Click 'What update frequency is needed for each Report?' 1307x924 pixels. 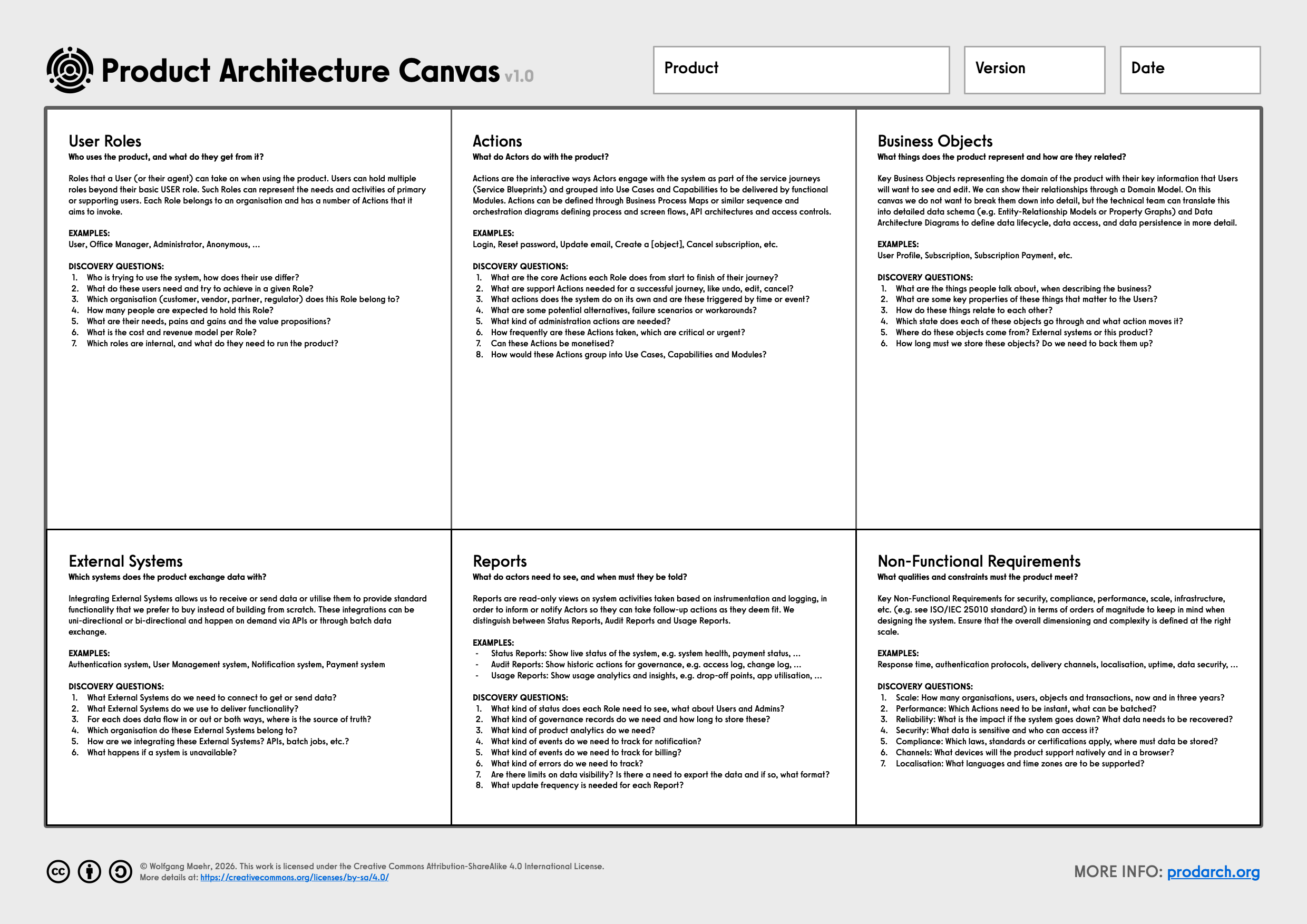[587, 786]
